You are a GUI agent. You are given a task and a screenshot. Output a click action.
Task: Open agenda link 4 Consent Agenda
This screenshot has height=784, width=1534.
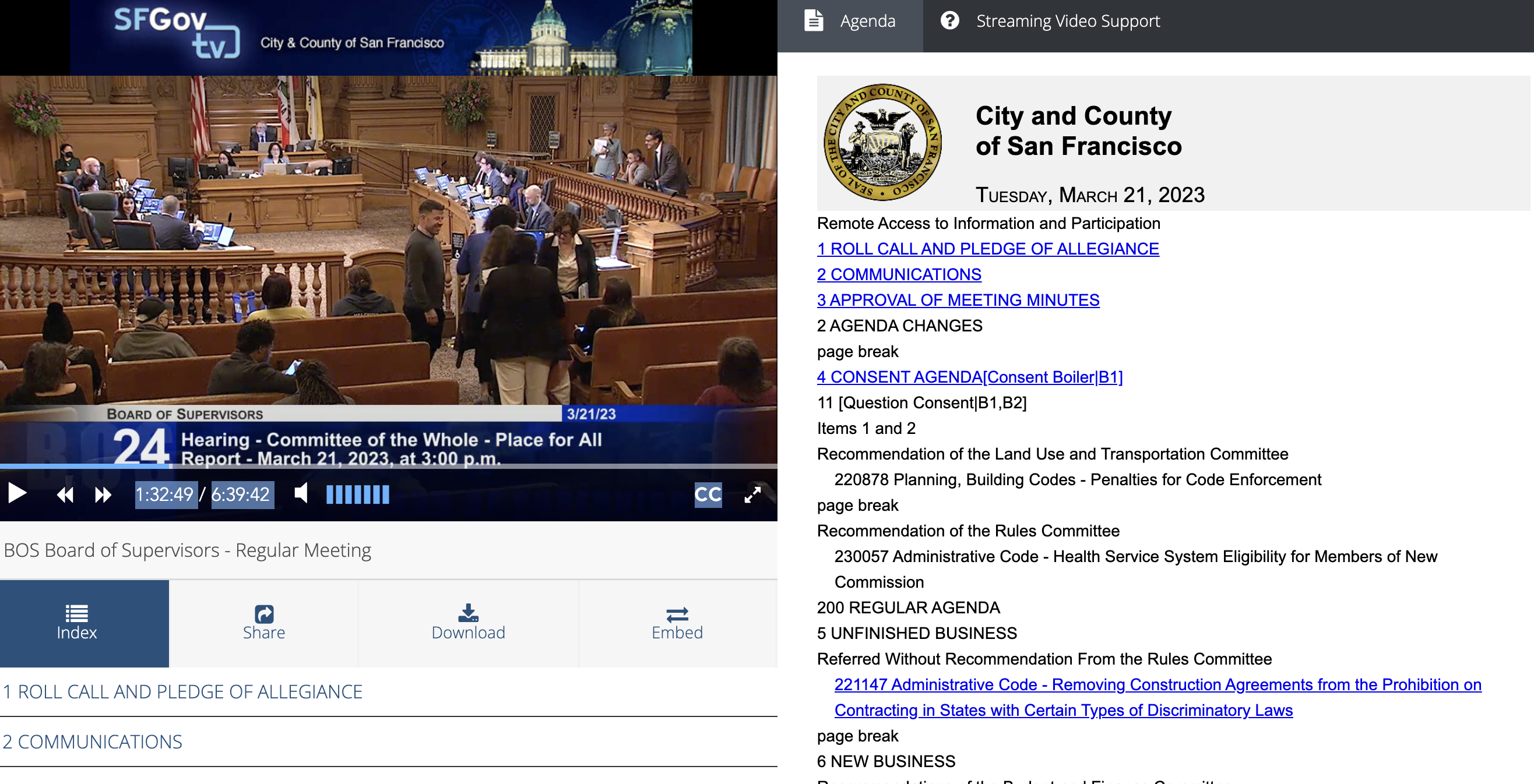pos(969,377)
